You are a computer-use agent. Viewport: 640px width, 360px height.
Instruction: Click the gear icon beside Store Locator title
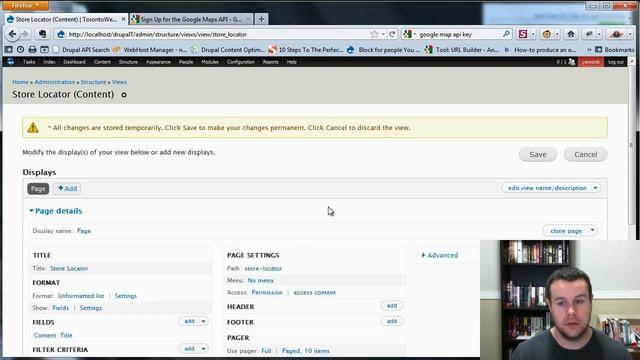(x=124, y=95)
